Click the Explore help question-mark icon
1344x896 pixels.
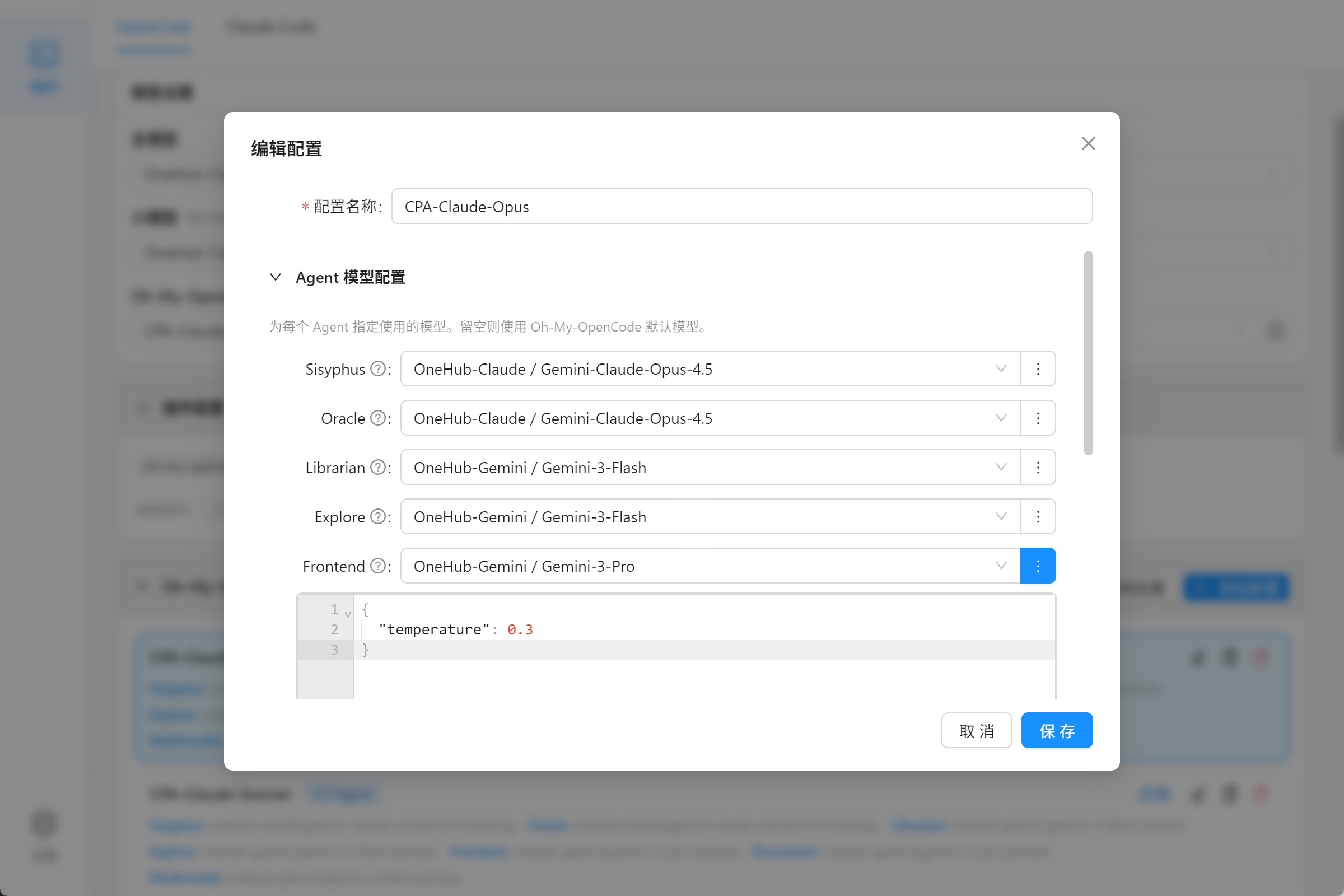377,516
